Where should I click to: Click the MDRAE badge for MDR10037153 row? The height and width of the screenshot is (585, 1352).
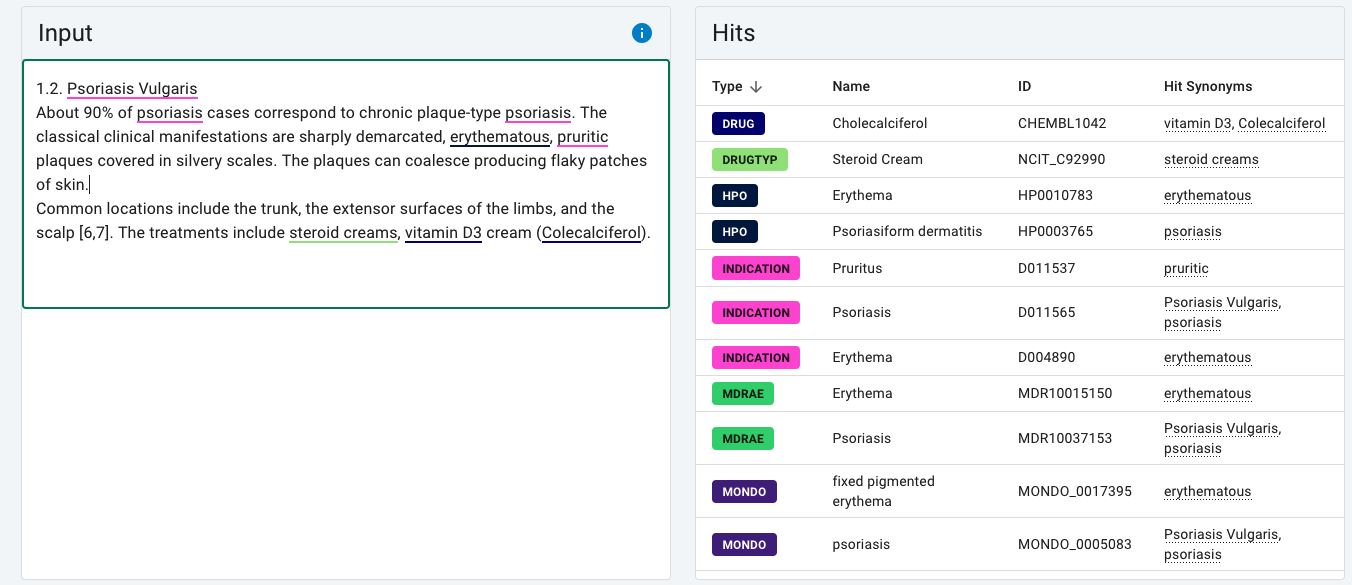point(742,438)
